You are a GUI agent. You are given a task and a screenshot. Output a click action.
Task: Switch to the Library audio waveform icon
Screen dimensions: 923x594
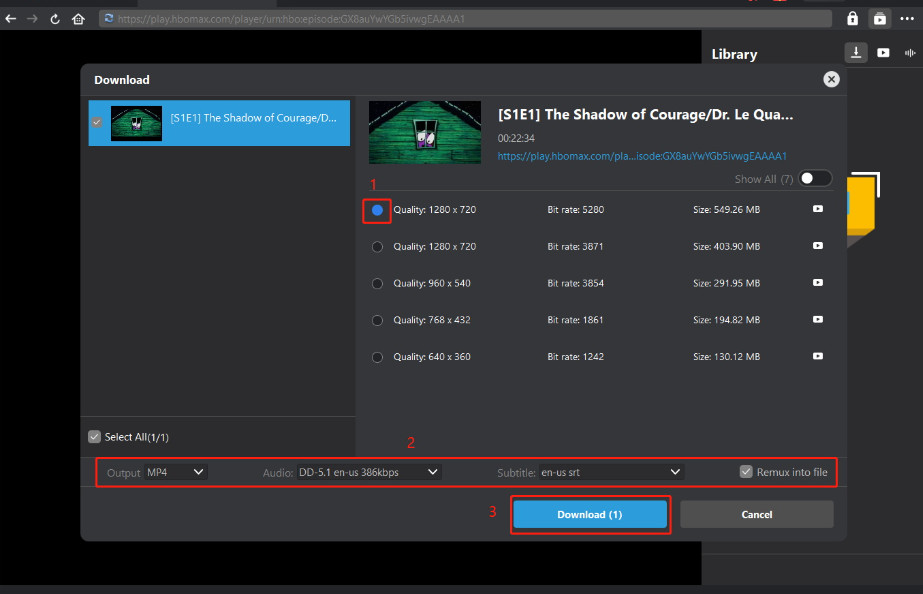(910, 53)
